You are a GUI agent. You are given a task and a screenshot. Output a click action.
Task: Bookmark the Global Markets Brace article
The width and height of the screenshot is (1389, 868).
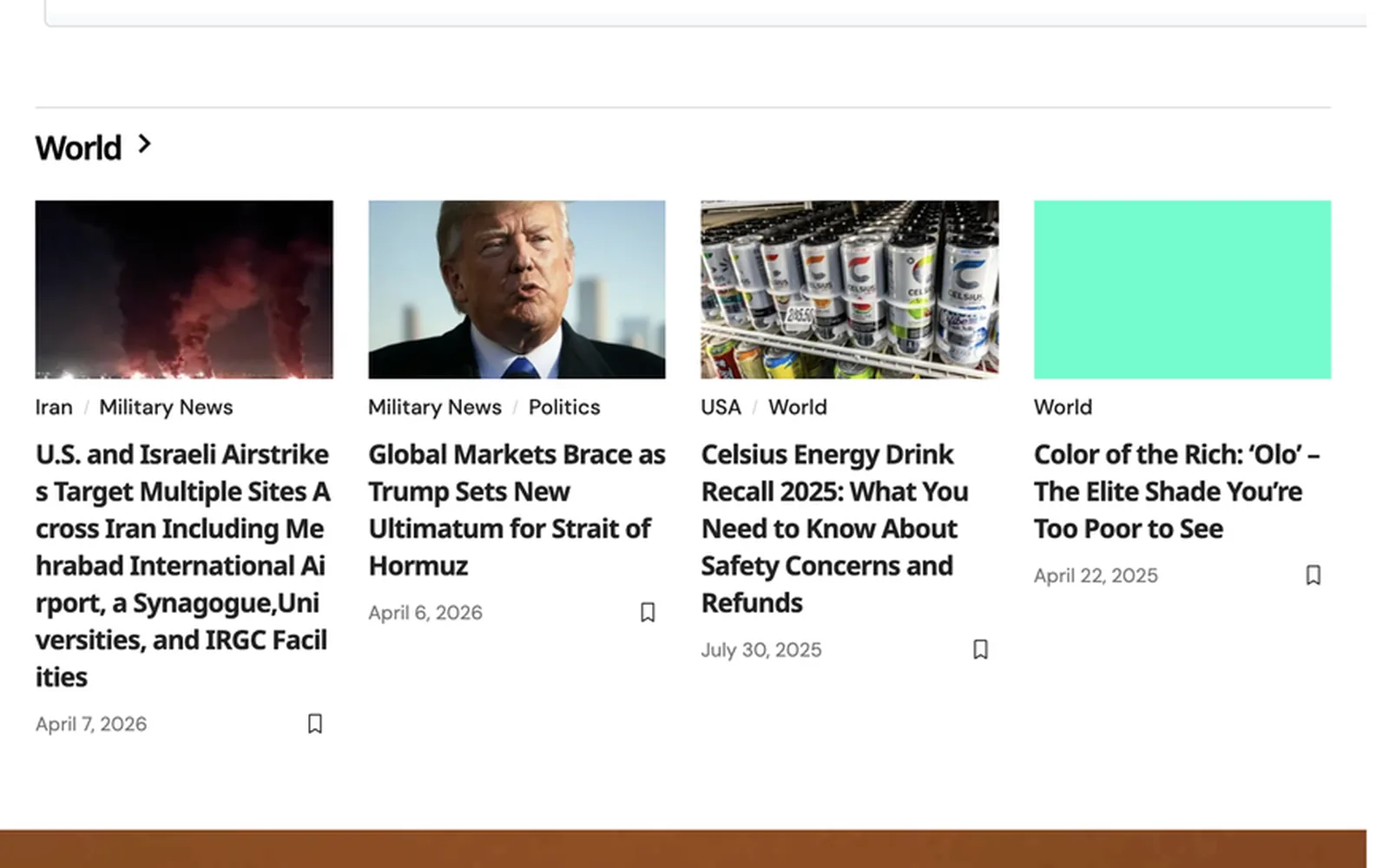click(648, 612)
